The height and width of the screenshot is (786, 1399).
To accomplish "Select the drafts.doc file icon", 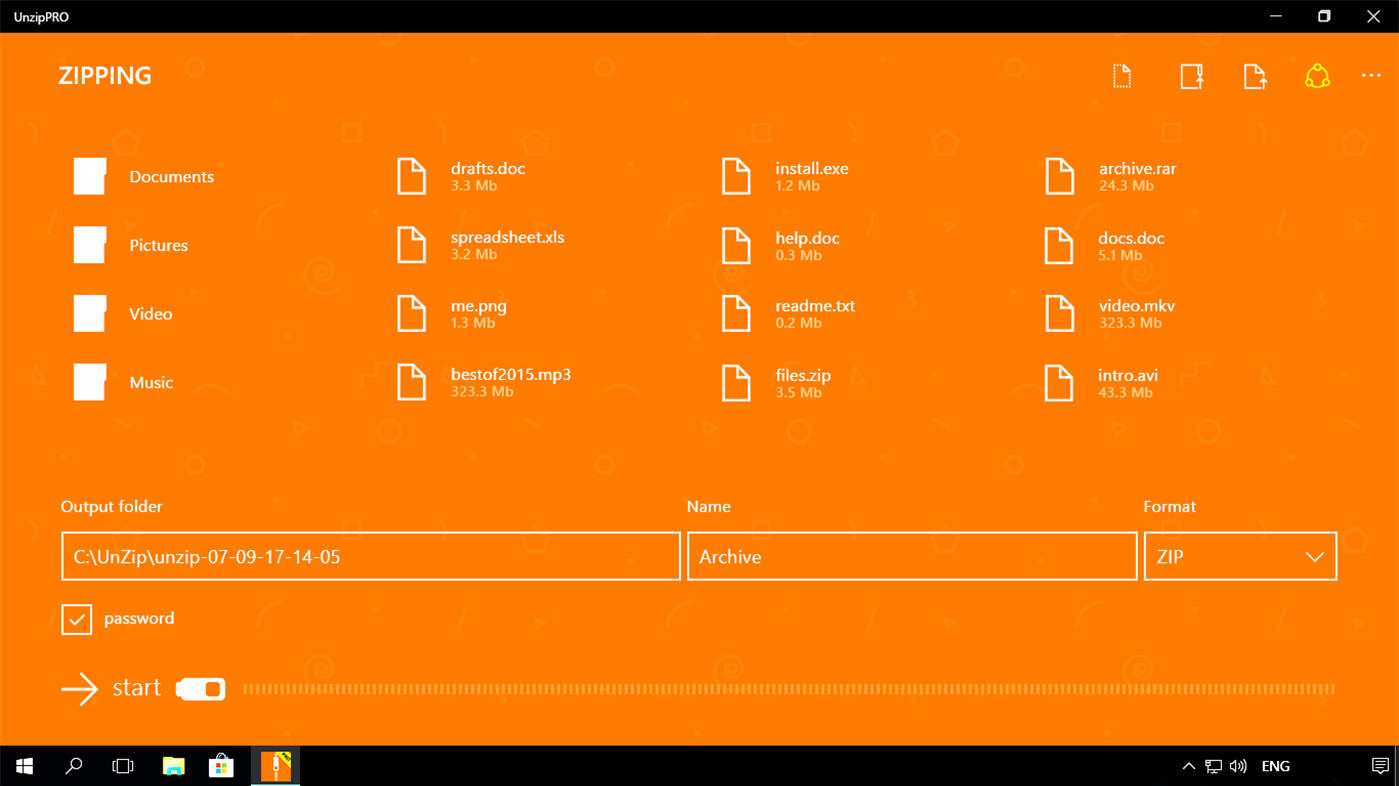I will tap(412, 175).
